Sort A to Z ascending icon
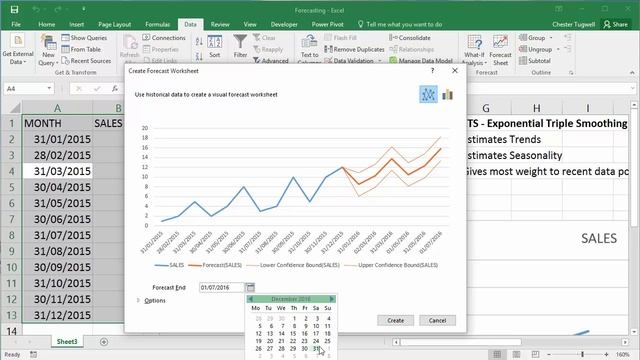The width and height of the screenshot is (640, 360). coord(199,42)
